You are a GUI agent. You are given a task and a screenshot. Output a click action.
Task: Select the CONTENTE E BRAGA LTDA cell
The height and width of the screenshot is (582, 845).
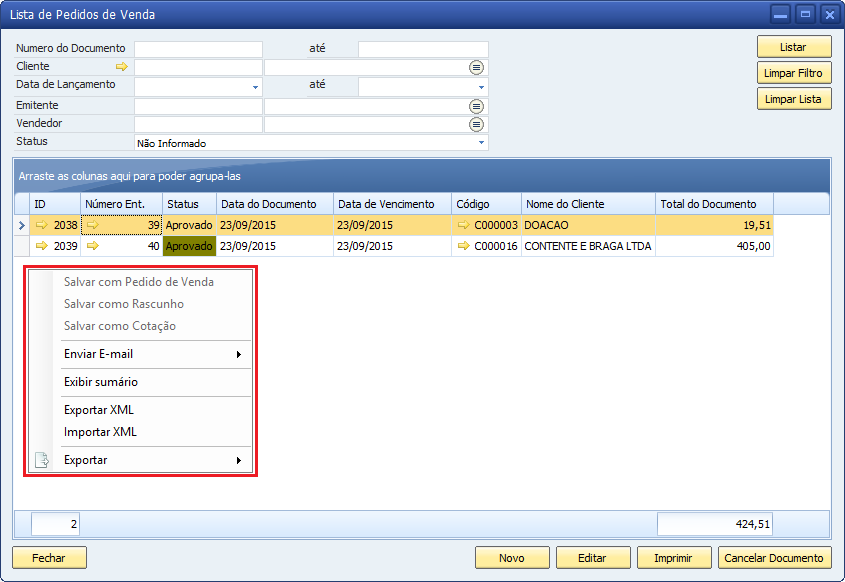tap(588, 246)
